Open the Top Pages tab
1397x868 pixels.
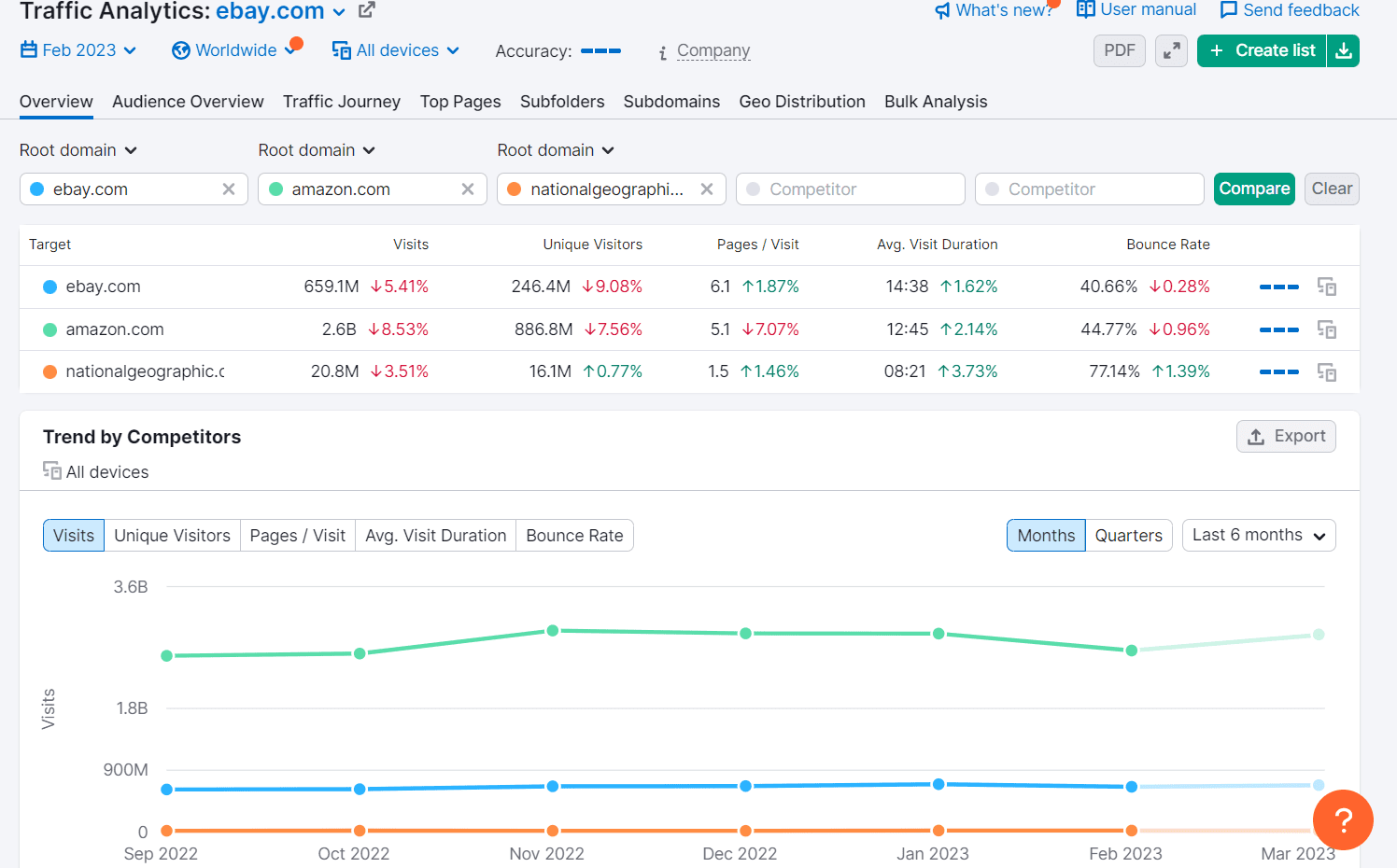(460, 102)
